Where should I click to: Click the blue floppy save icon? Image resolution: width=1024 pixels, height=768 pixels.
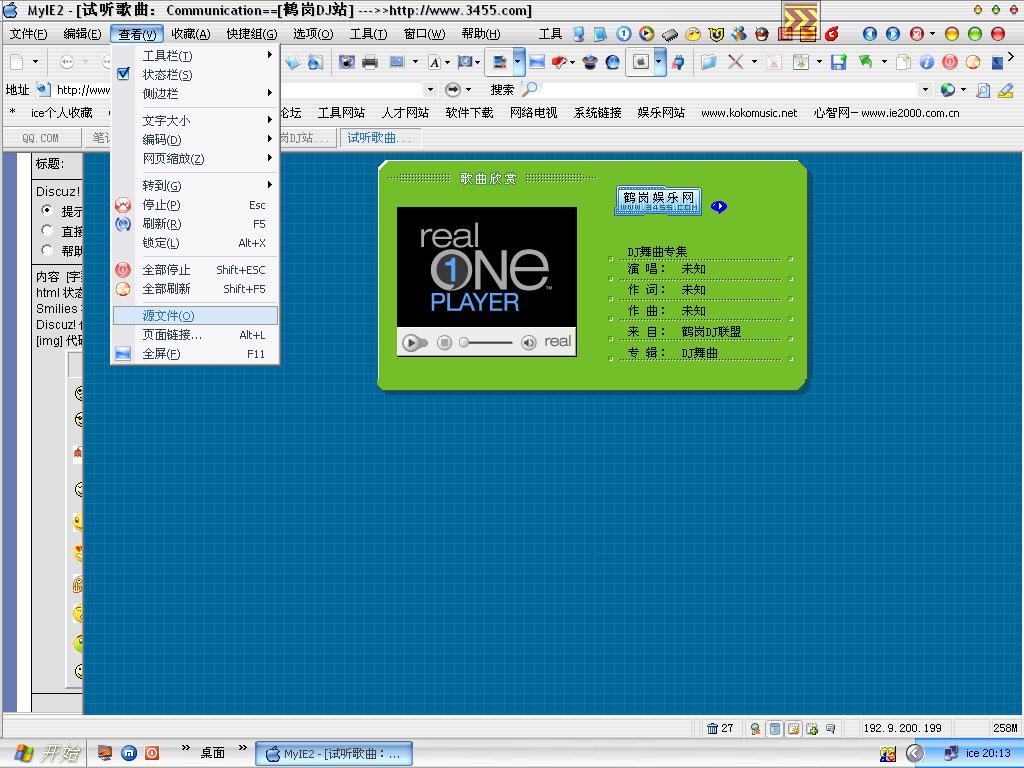(839, 62)
